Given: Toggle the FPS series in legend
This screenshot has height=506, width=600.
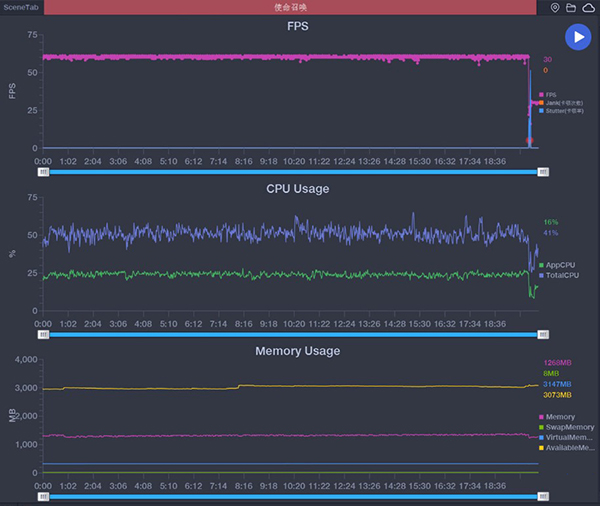Looking at the screenshot, I should 549,95.
